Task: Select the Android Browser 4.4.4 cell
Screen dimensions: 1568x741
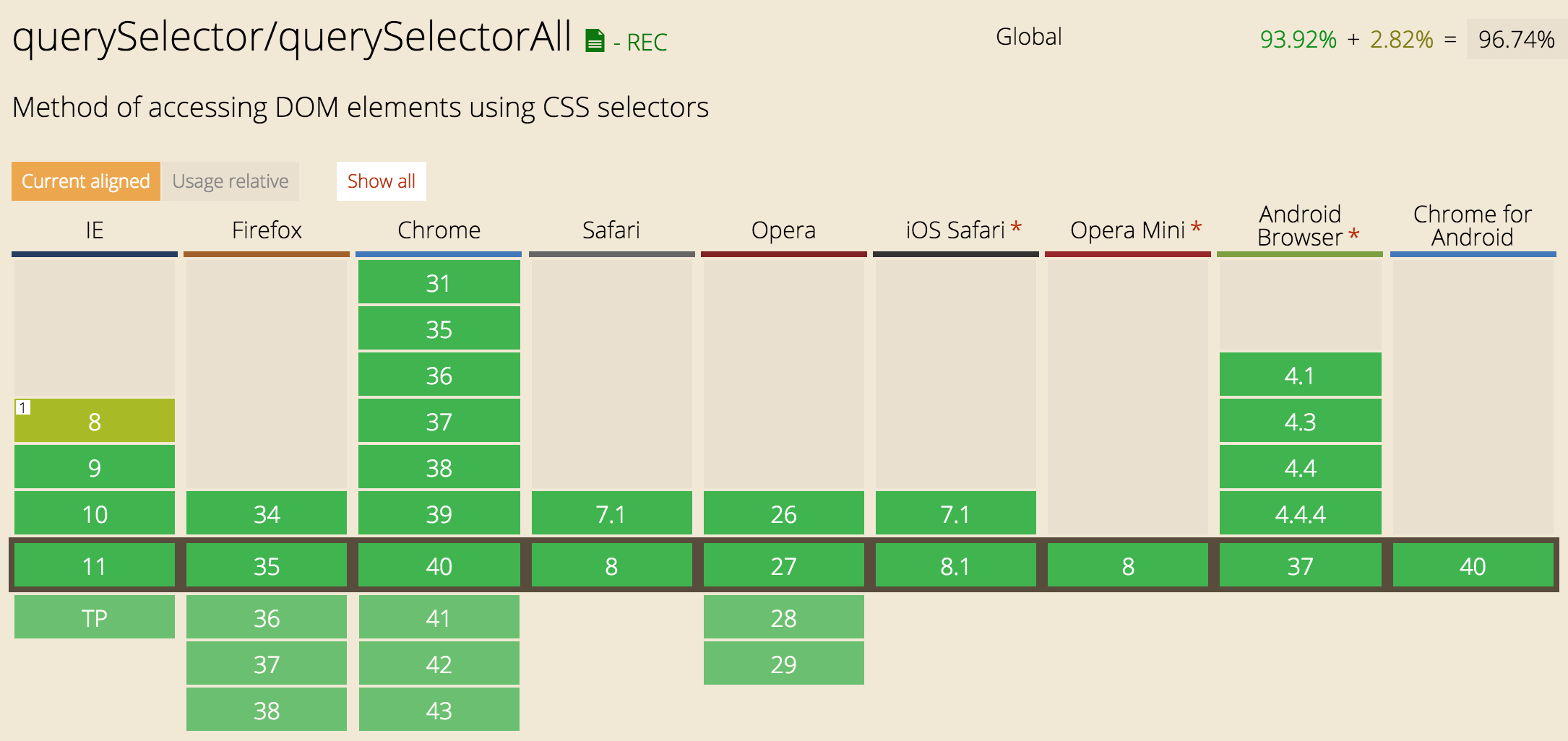Action: [x=1300, y=513]
